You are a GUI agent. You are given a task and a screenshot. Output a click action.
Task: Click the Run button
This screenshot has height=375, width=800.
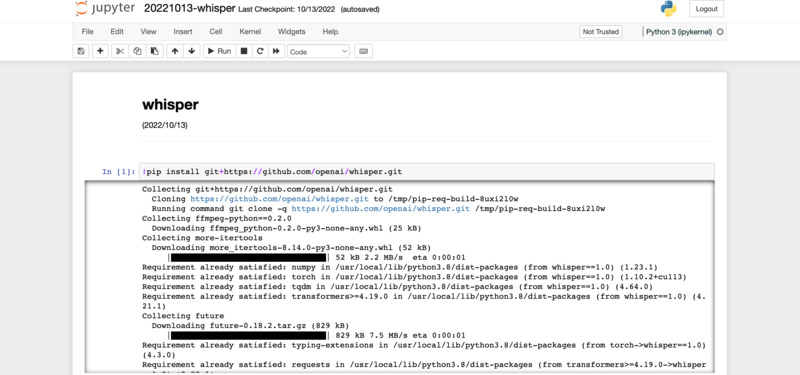tap(219, 51)
